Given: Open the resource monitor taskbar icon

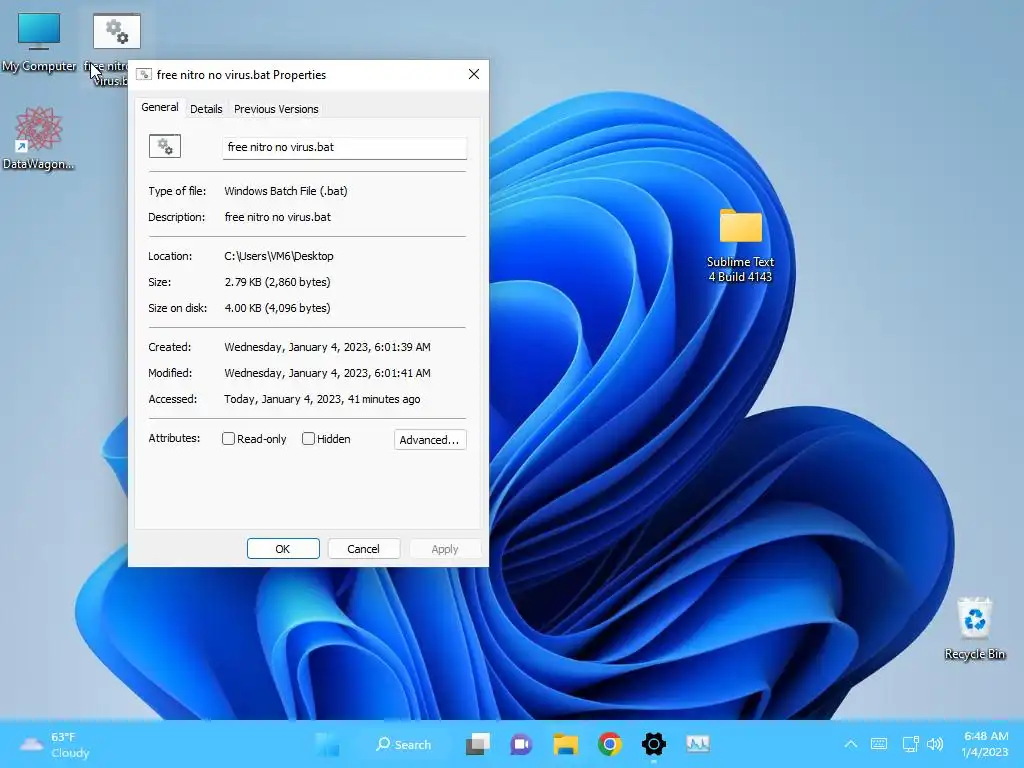Looking at the screenshot, I should click(697, 744).
